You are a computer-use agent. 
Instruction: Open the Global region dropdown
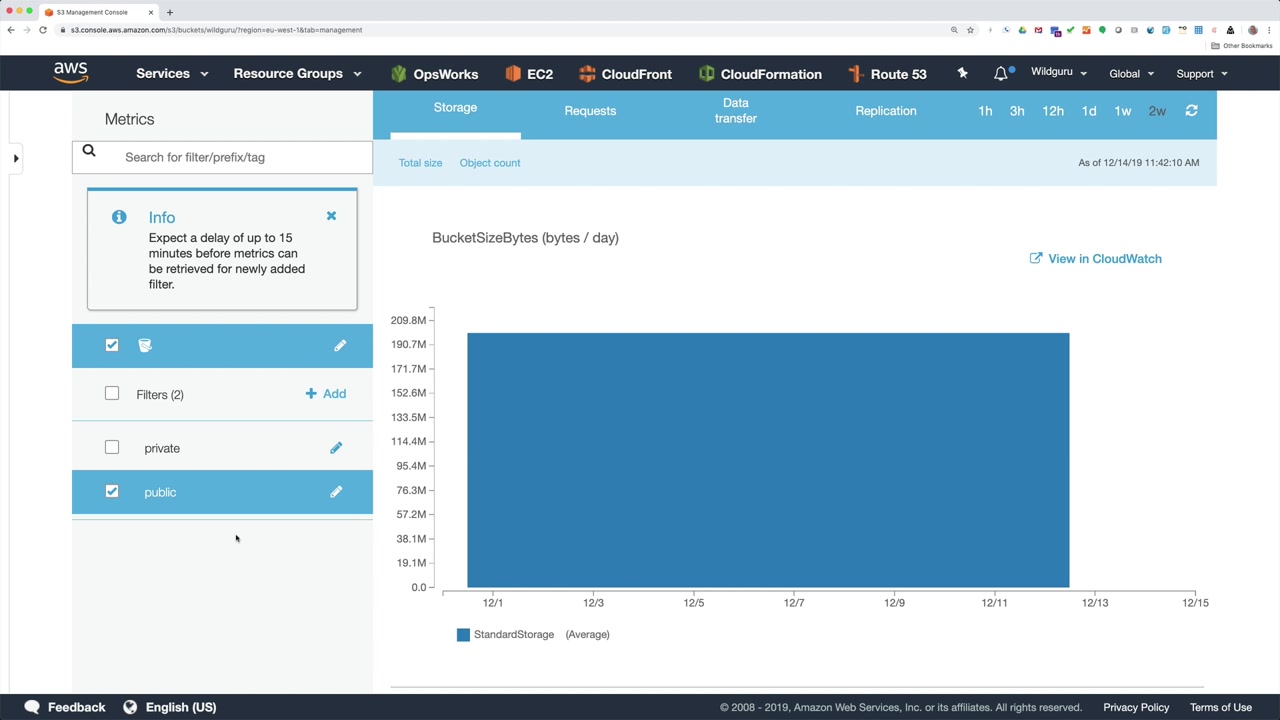tap(1131, 74)
